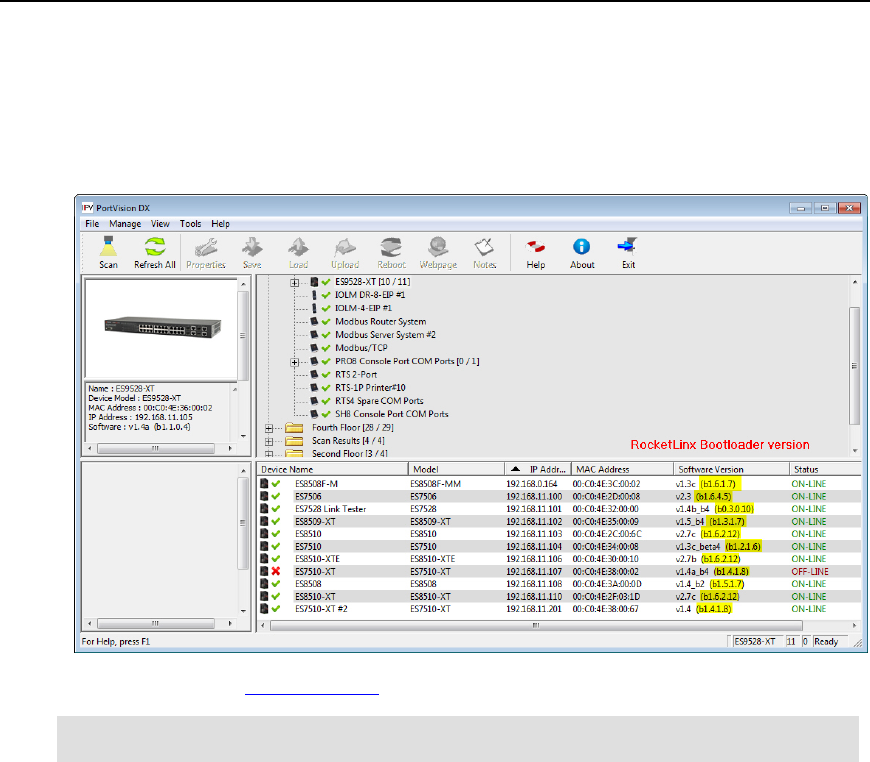Click the green check next to RTS 2-Port

click(326, 375)
